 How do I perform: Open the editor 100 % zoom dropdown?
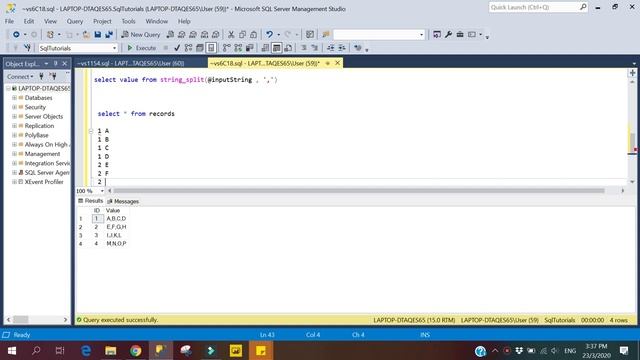click(102, 191)
